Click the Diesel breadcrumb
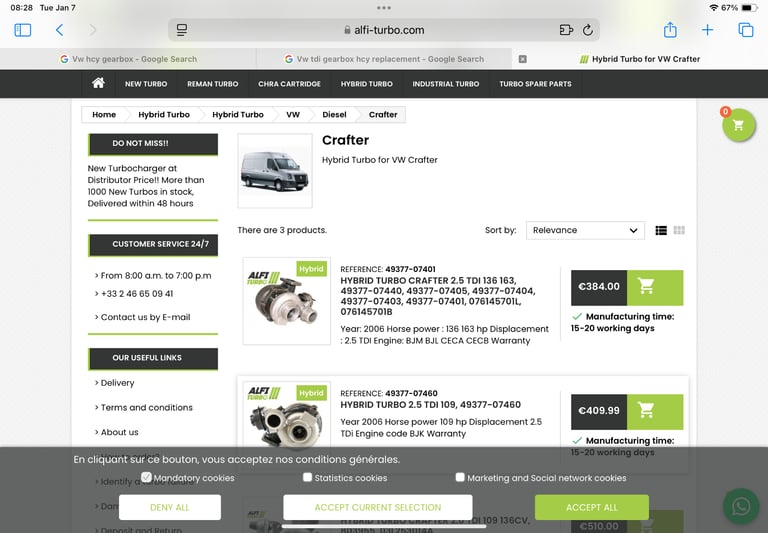This screenshot has height=533, width=768. coord(334,115)
